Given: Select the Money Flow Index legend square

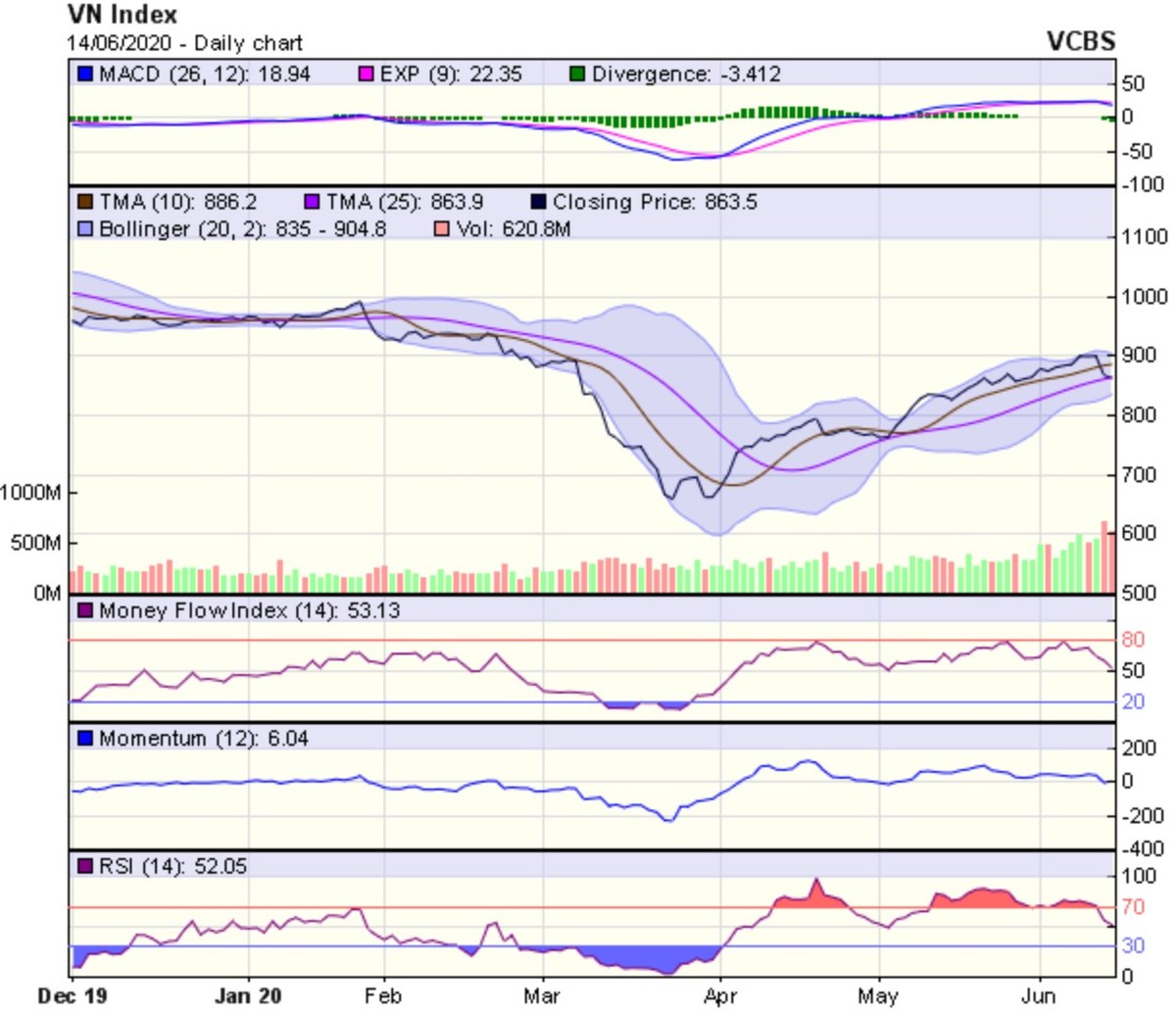Looking at the screenshot, I should tap(85, 611).
